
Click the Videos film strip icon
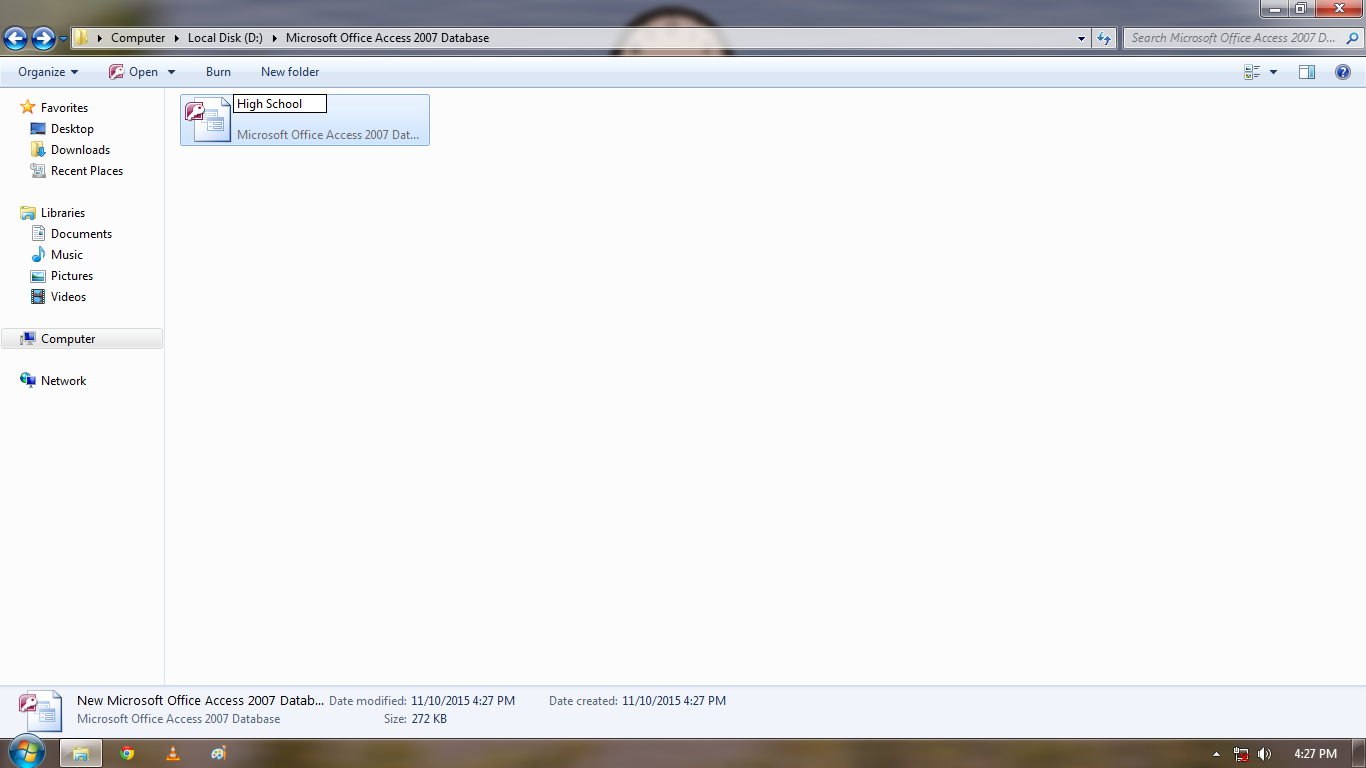click(38, 297)
